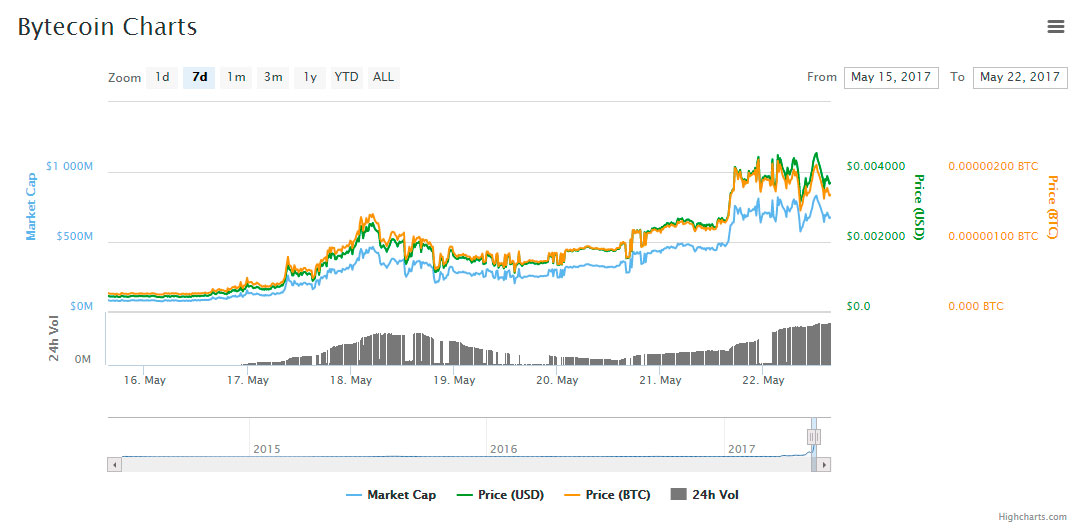The image size is (1085, 529).
Task: Click the 2015 label in navigator
Action: [x=266, y=449]
